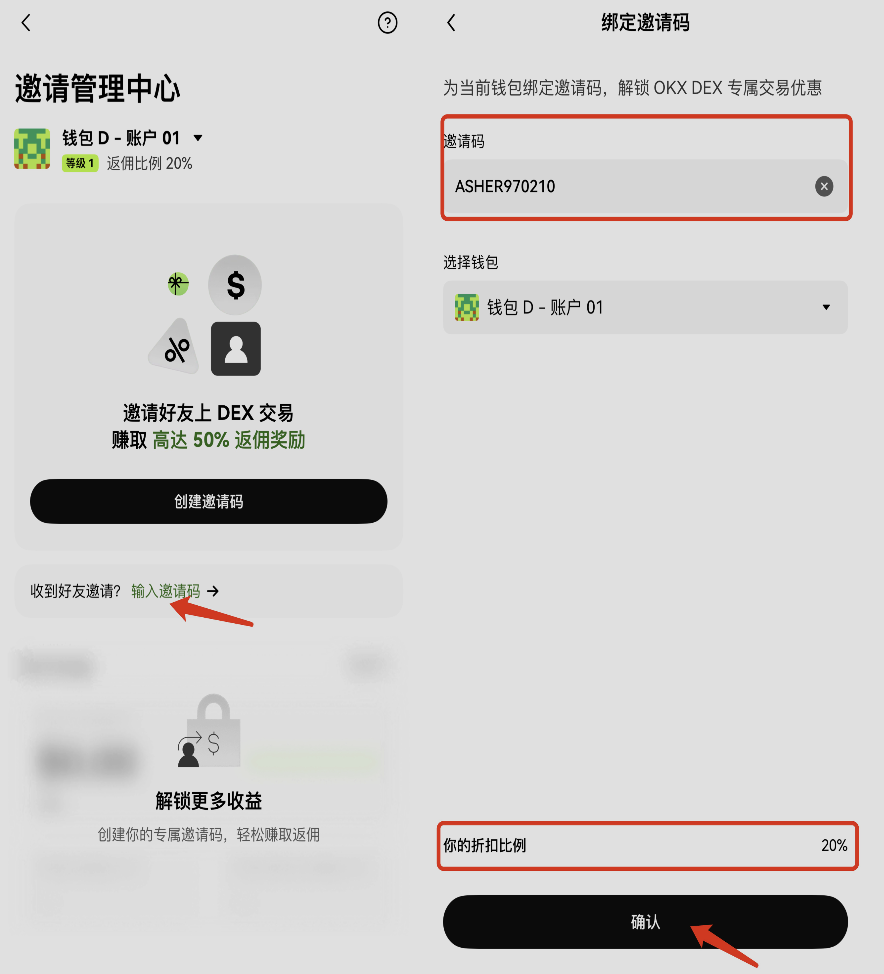
Task: Focus the 邀请码 input field
Action: pyautogui.click(x=645, y=186)
